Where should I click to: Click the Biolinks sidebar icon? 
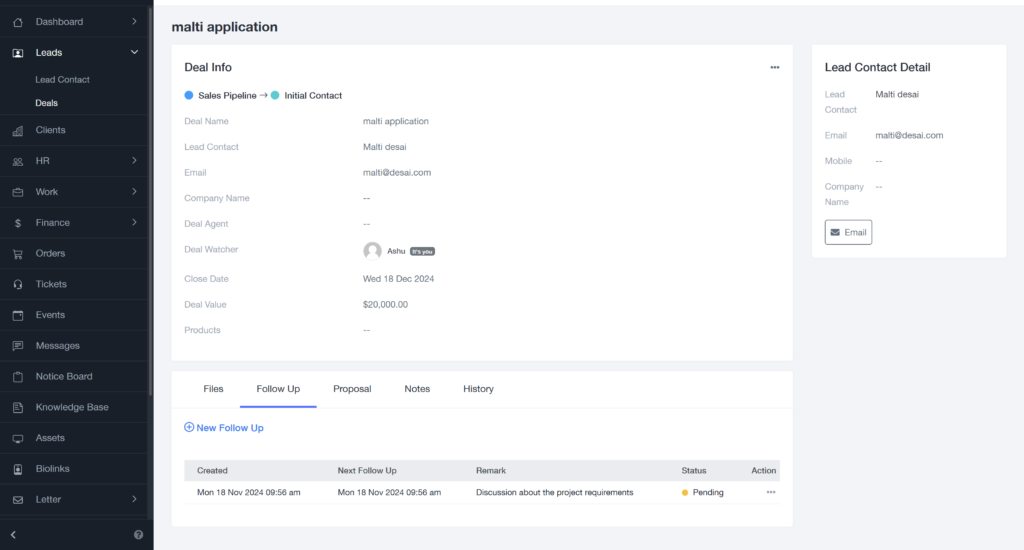(x=18, y=469)
